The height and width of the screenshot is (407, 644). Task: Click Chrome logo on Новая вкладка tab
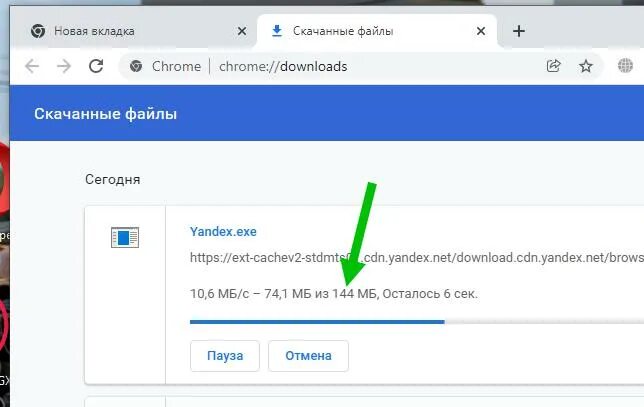coord(38,31)
